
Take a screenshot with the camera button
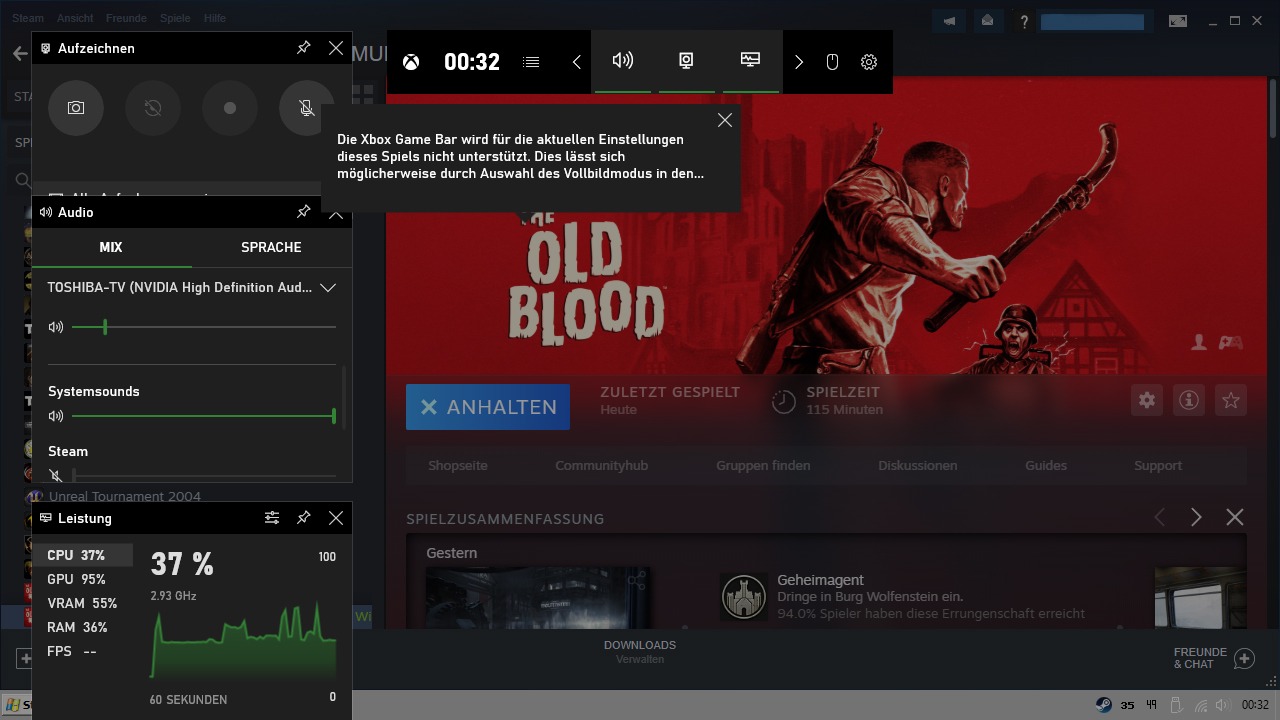[76, 108]
